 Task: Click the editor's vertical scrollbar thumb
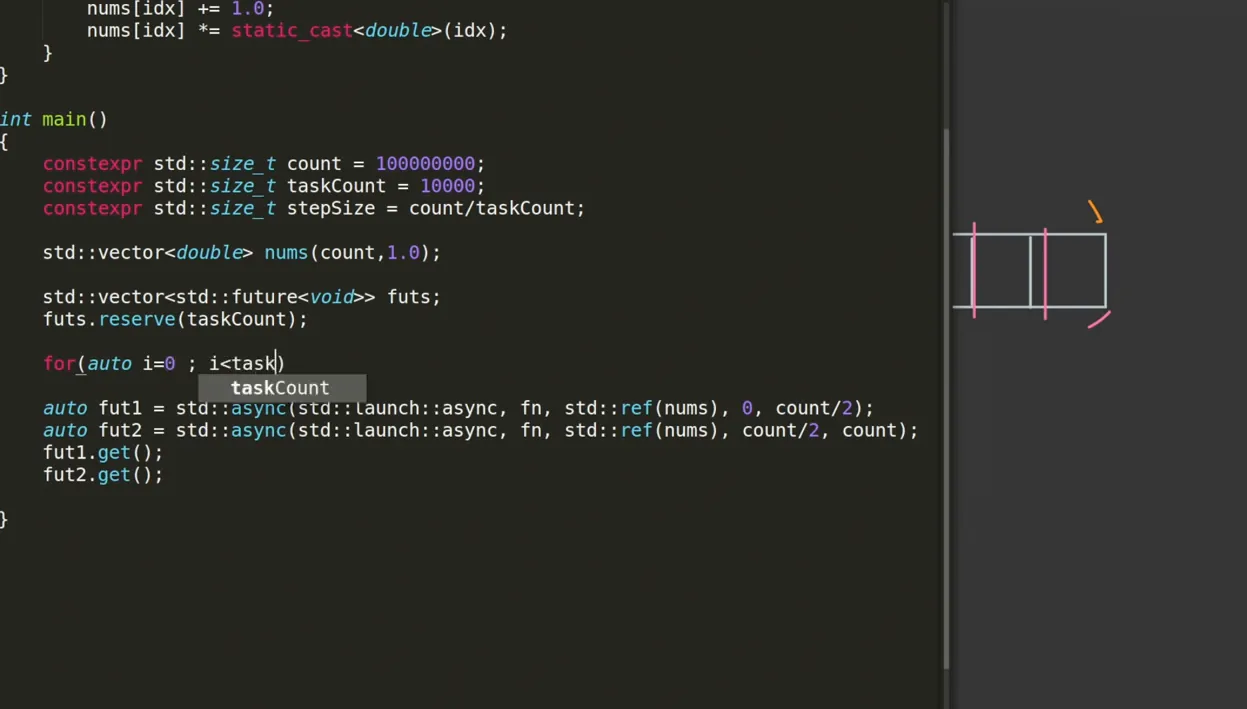(x=946, y=399)
